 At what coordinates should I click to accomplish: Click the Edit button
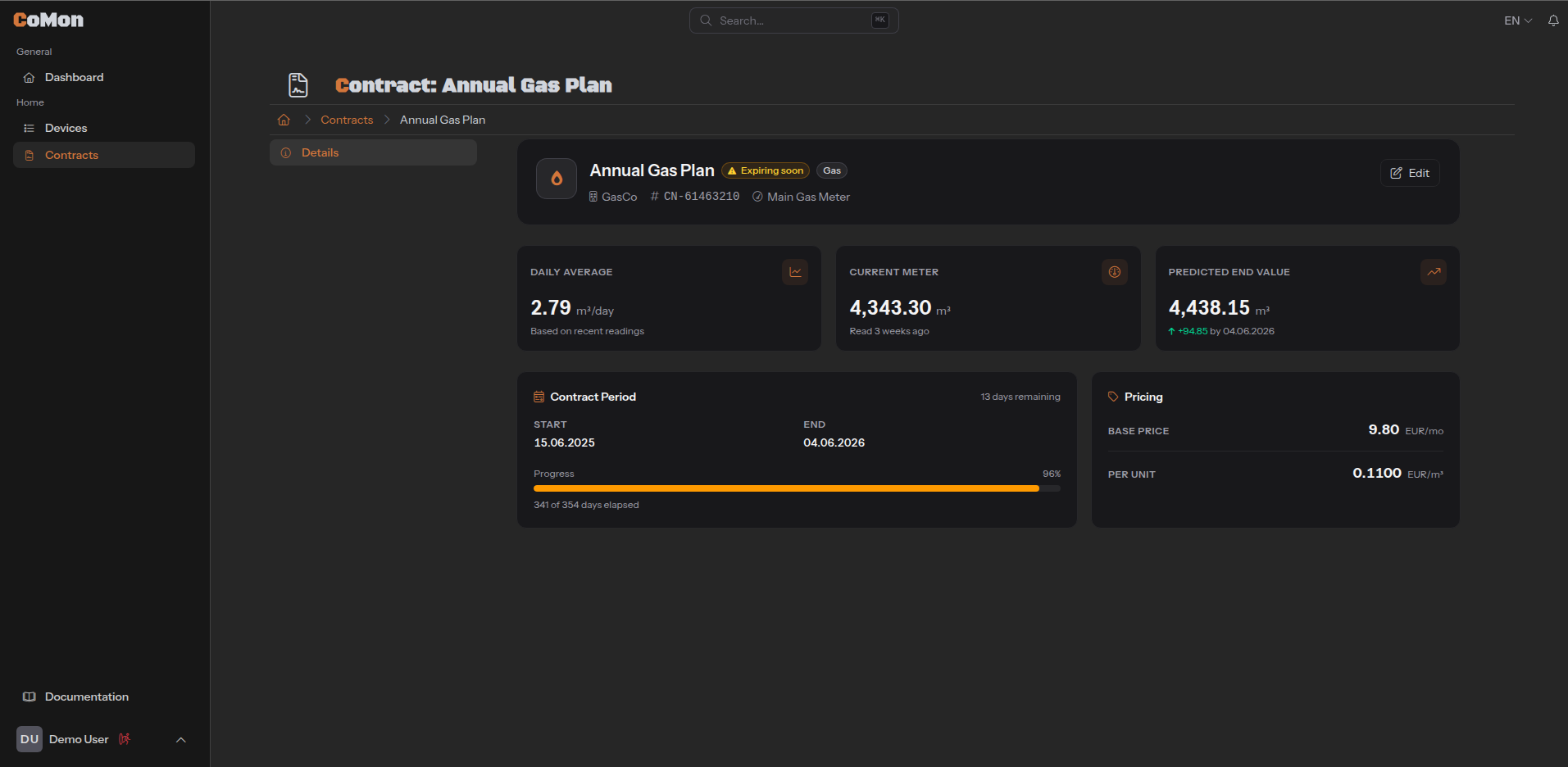[x=1410, y=173]
